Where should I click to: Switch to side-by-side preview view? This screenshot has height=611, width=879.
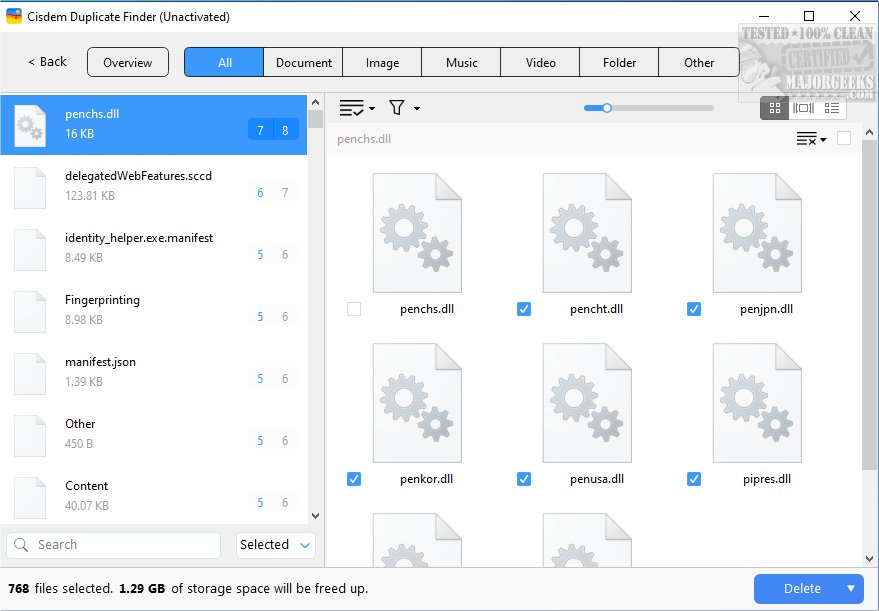coord(803,108)
